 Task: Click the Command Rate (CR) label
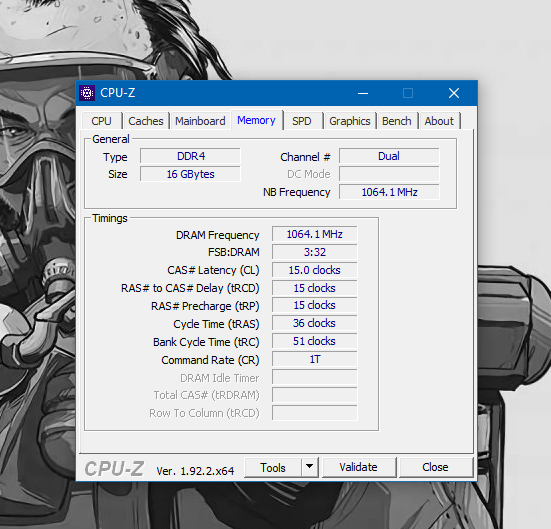click(x=210, y=360)
